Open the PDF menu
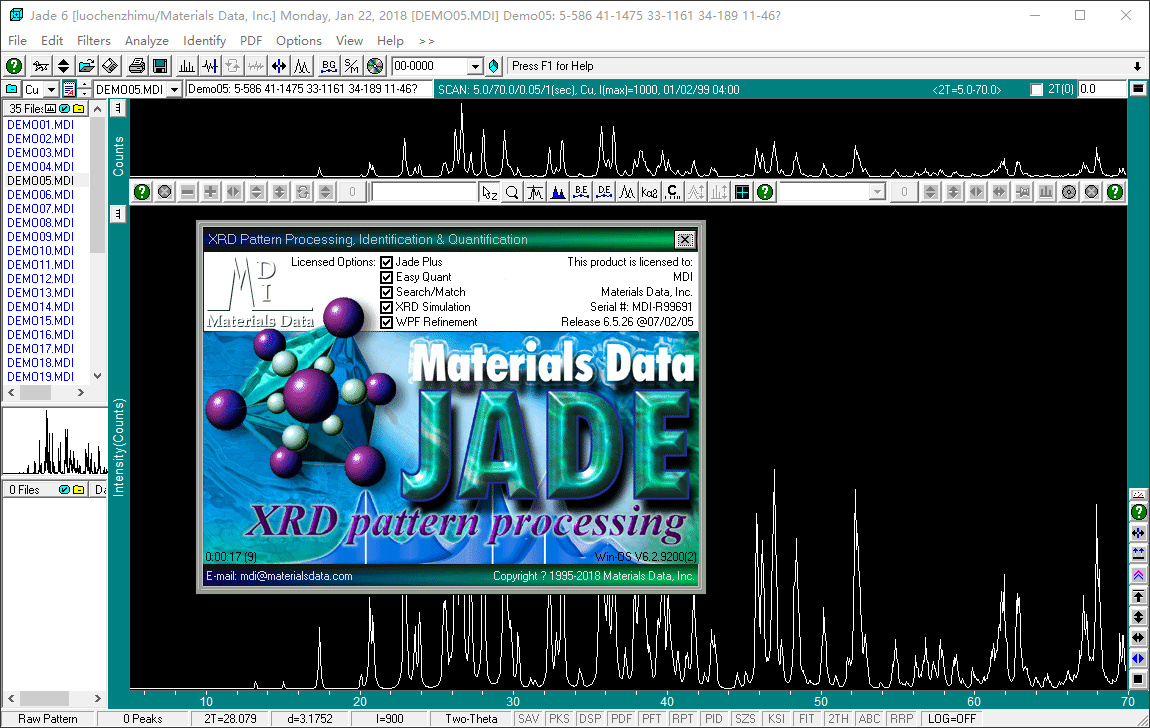1150x728 pixels. tap(251, 41)
